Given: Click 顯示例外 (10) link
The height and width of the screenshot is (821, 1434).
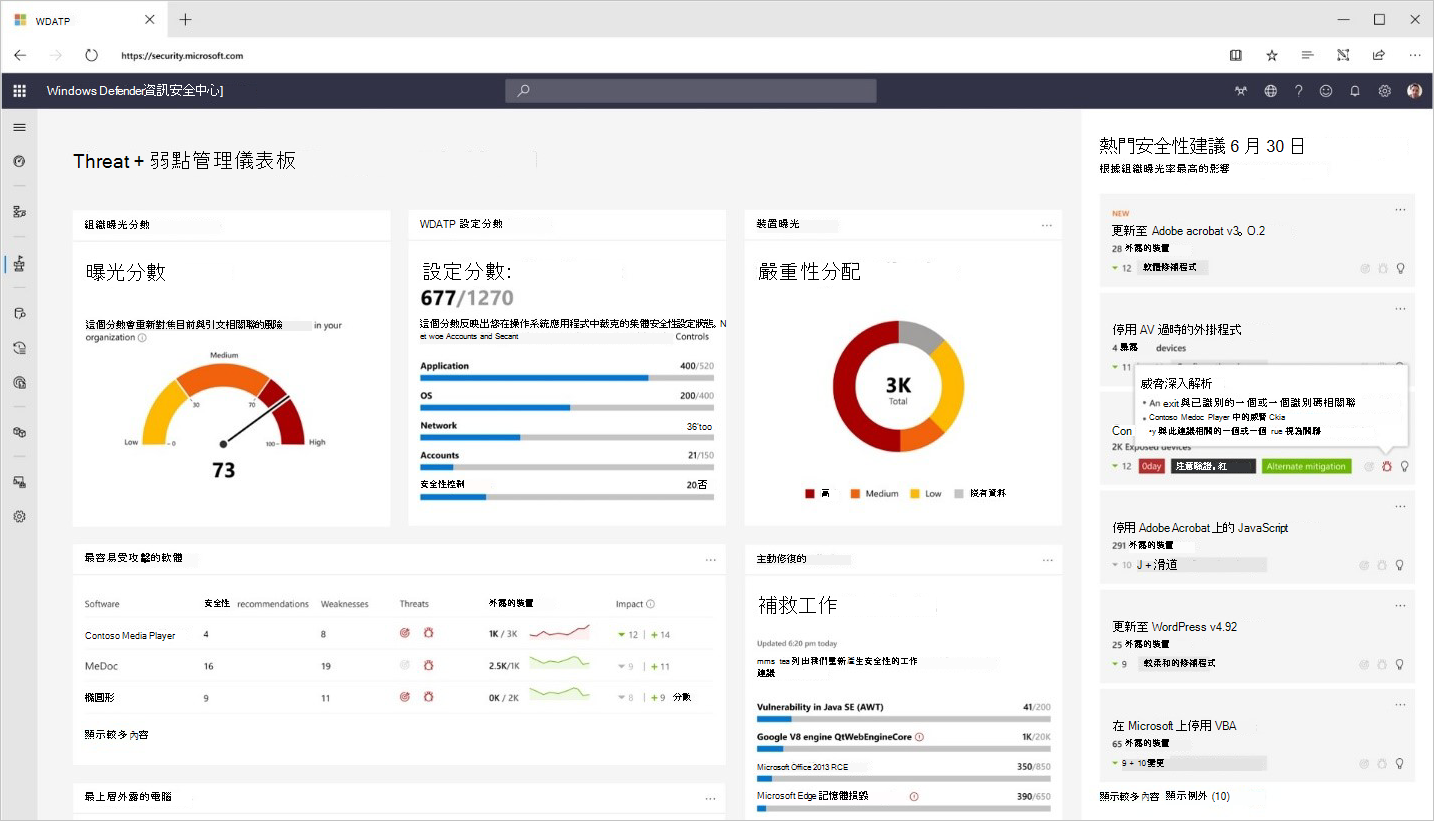Looking at the screenshot, I should (1198, 797).
